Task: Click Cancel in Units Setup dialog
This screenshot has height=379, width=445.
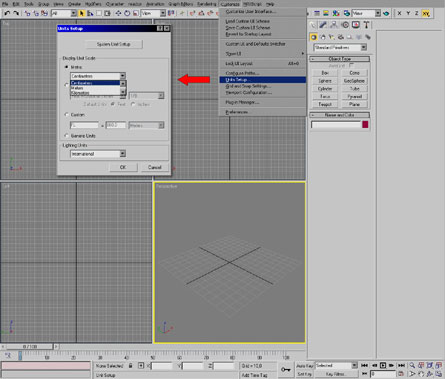Action: (x=154, y=167)
